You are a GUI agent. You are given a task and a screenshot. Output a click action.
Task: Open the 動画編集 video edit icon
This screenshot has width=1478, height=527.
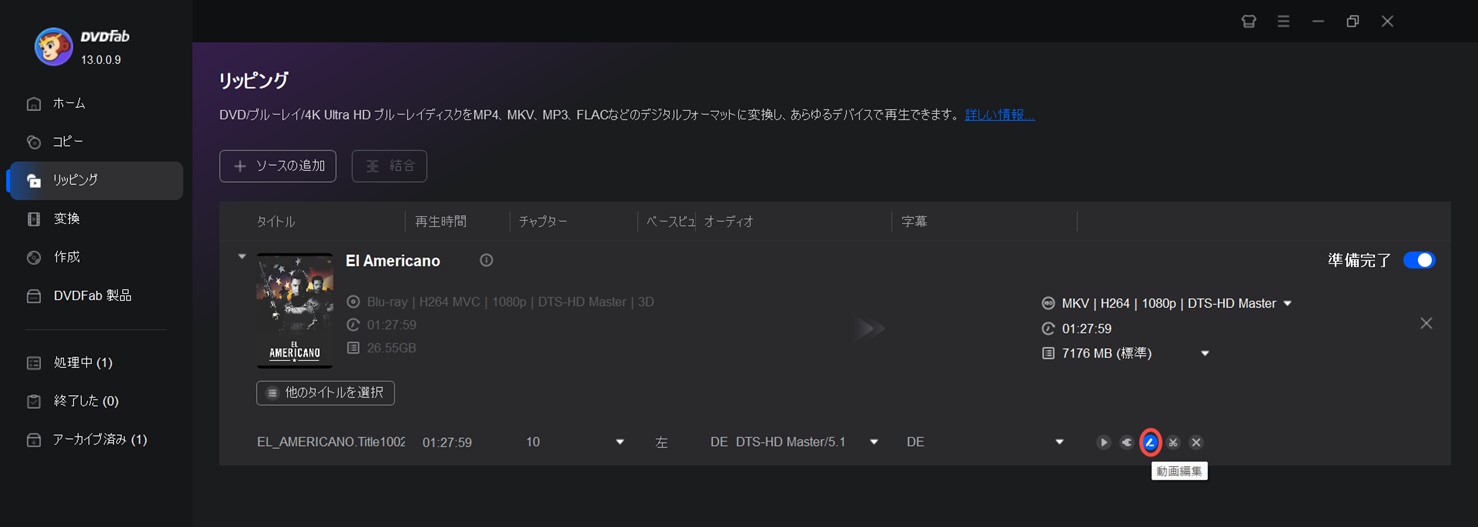coord(1150,442)
